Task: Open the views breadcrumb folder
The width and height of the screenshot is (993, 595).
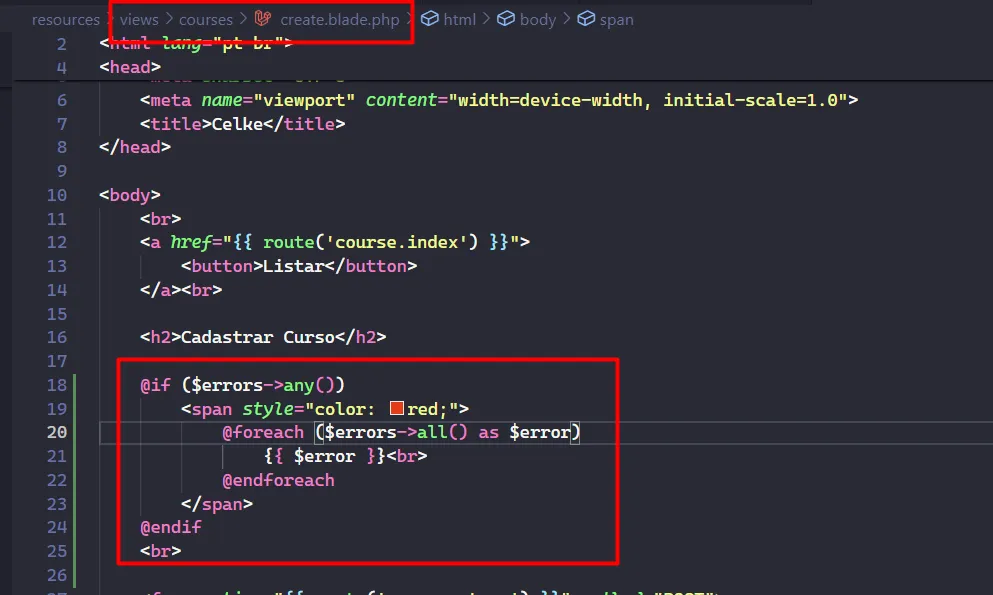Action: coord(139,19)
